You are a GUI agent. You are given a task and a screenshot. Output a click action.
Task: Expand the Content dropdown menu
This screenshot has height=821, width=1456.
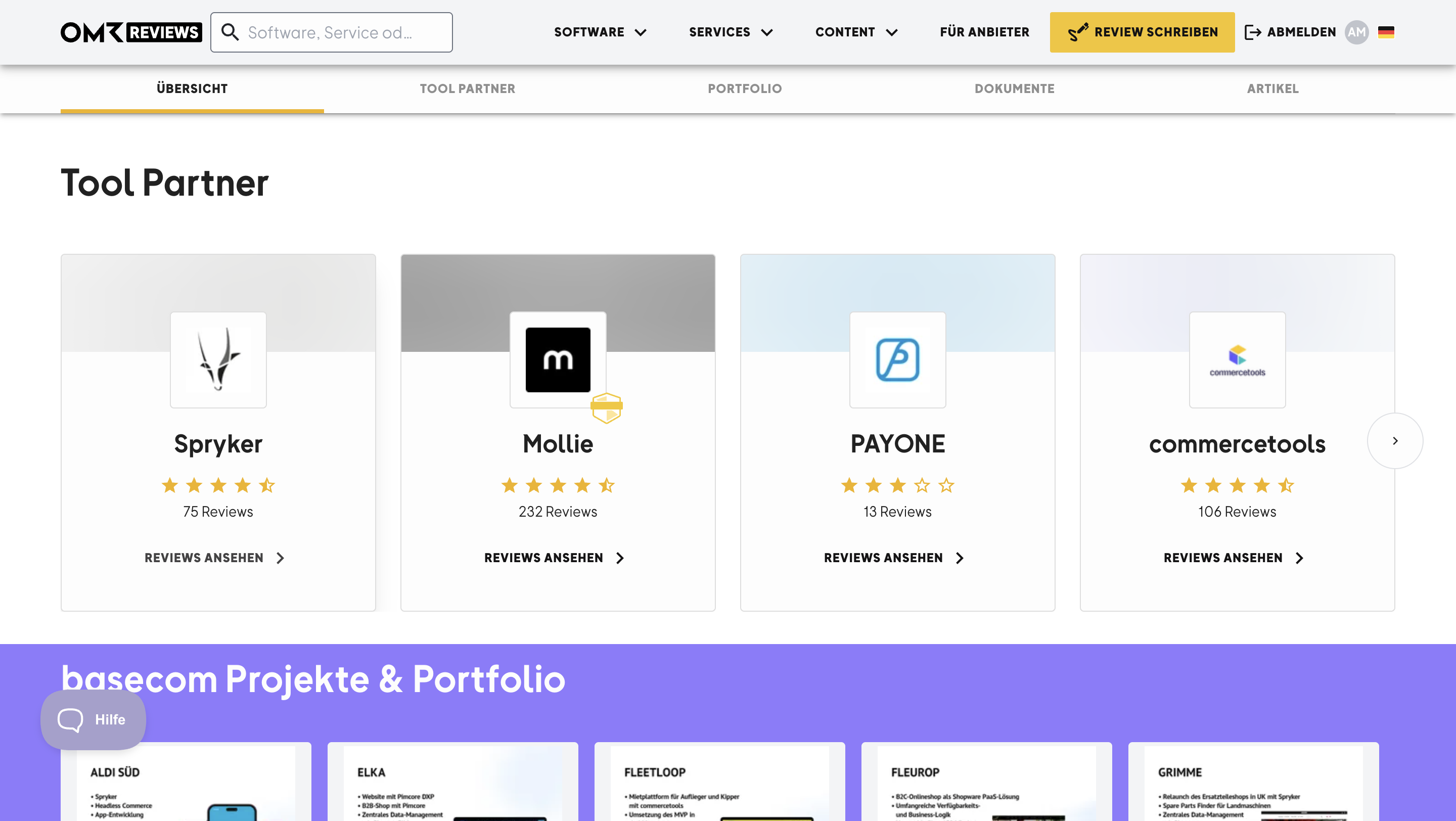tap(856, 32)
